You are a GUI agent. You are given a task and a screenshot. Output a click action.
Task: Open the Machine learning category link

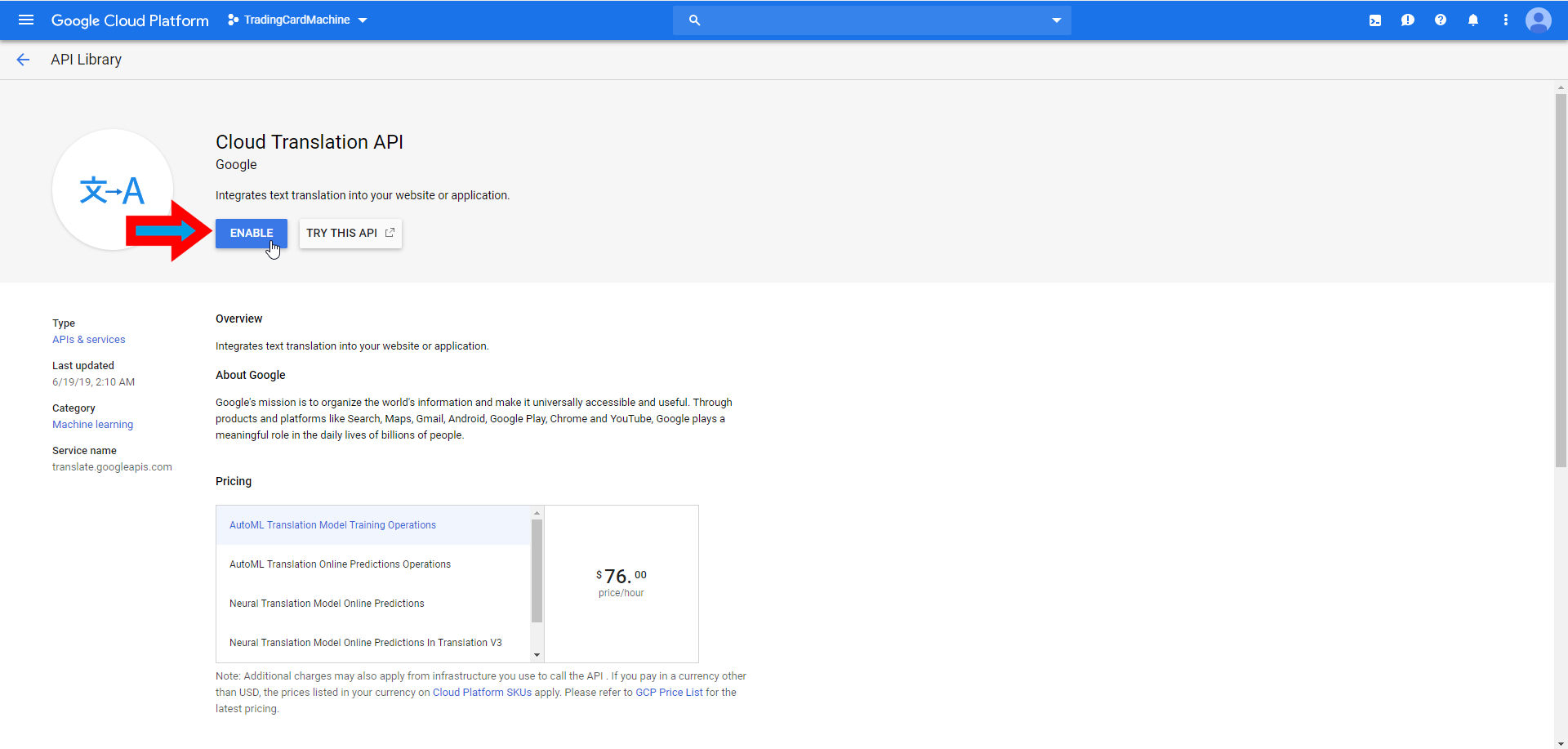click(92, 425)
